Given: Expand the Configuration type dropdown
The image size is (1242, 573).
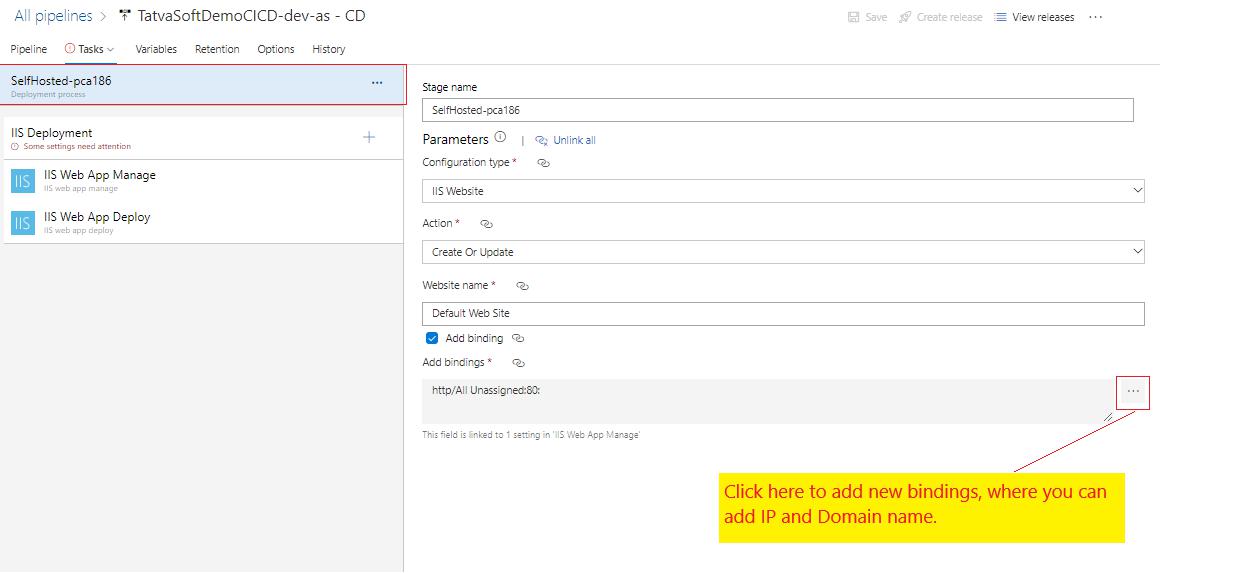Looking at the screenshot, I should click(783, 191).
